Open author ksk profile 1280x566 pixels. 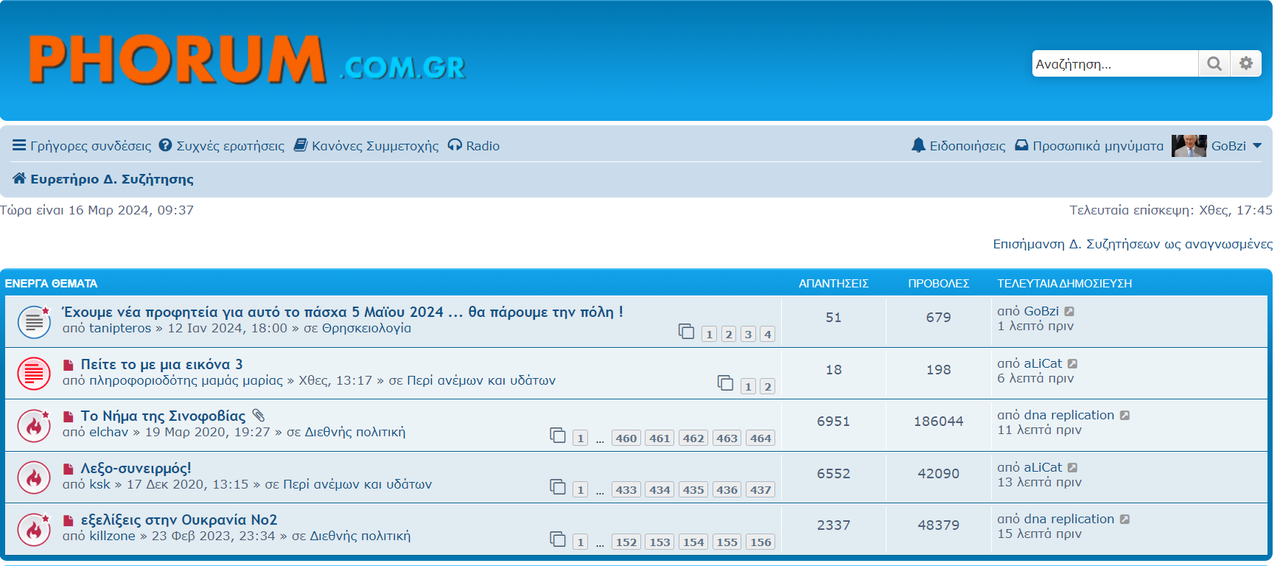[100, 485]
